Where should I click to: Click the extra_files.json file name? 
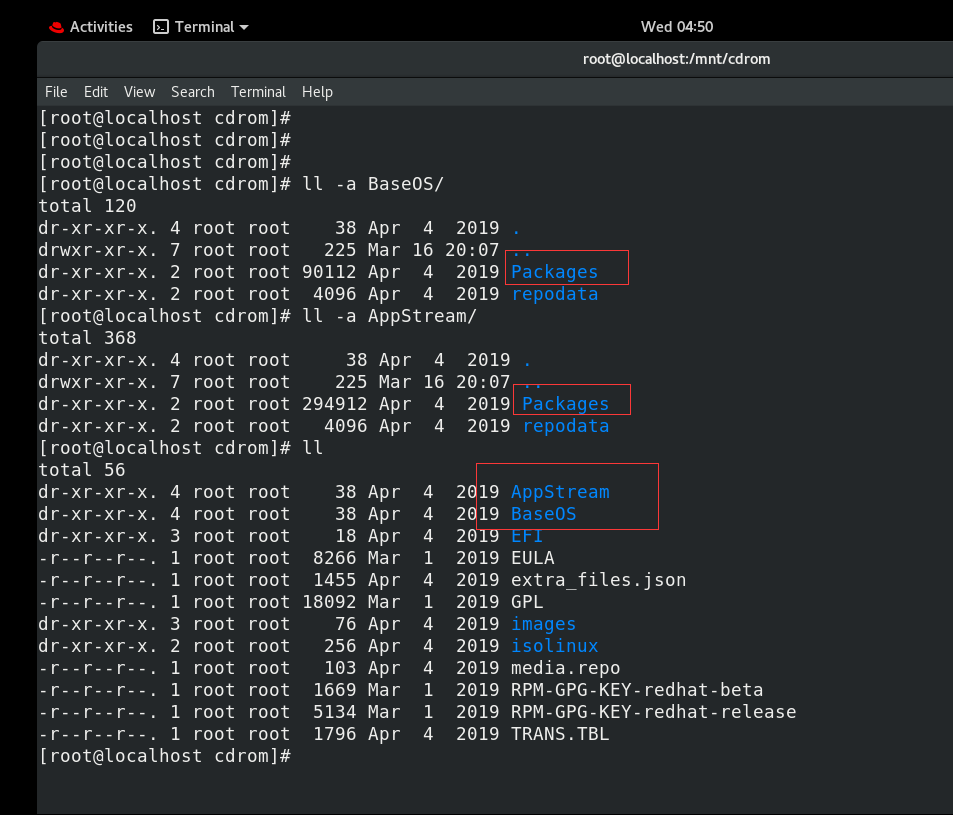598,580
